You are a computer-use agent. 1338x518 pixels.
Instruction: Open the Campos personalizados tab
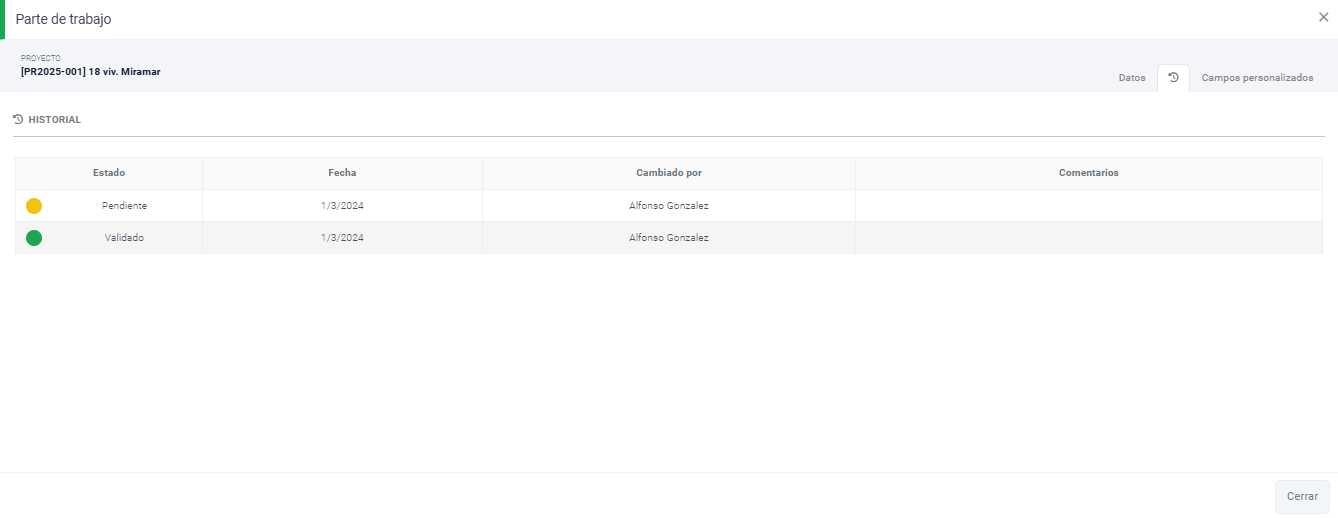(x=1257, y=78)
